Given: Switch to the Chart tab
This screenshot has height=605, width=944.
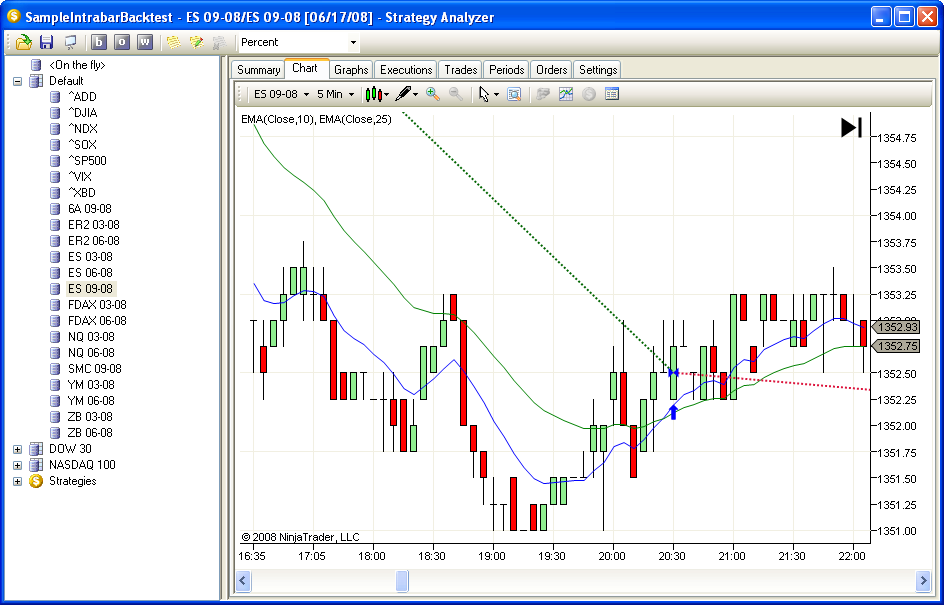Looking at the screenshot, I should coord(305,68).
